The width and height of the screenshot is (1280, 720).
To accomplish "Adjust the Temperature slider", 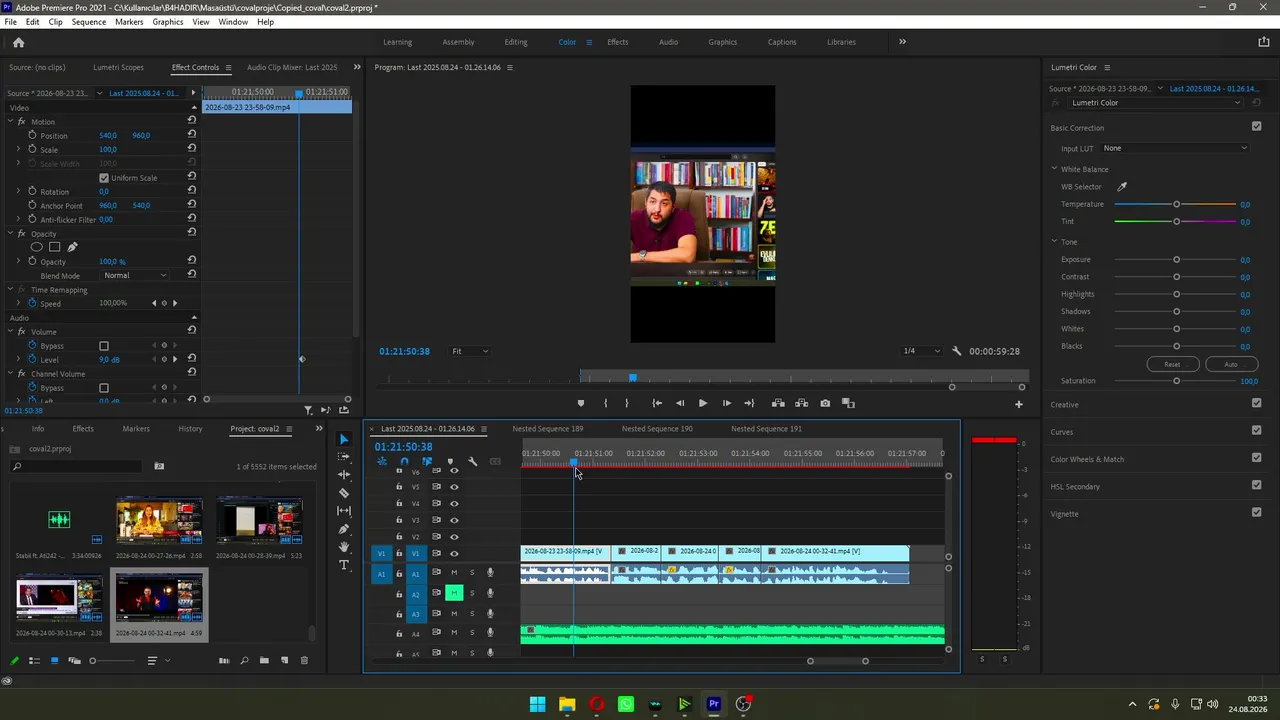I will click(1176, 204).
